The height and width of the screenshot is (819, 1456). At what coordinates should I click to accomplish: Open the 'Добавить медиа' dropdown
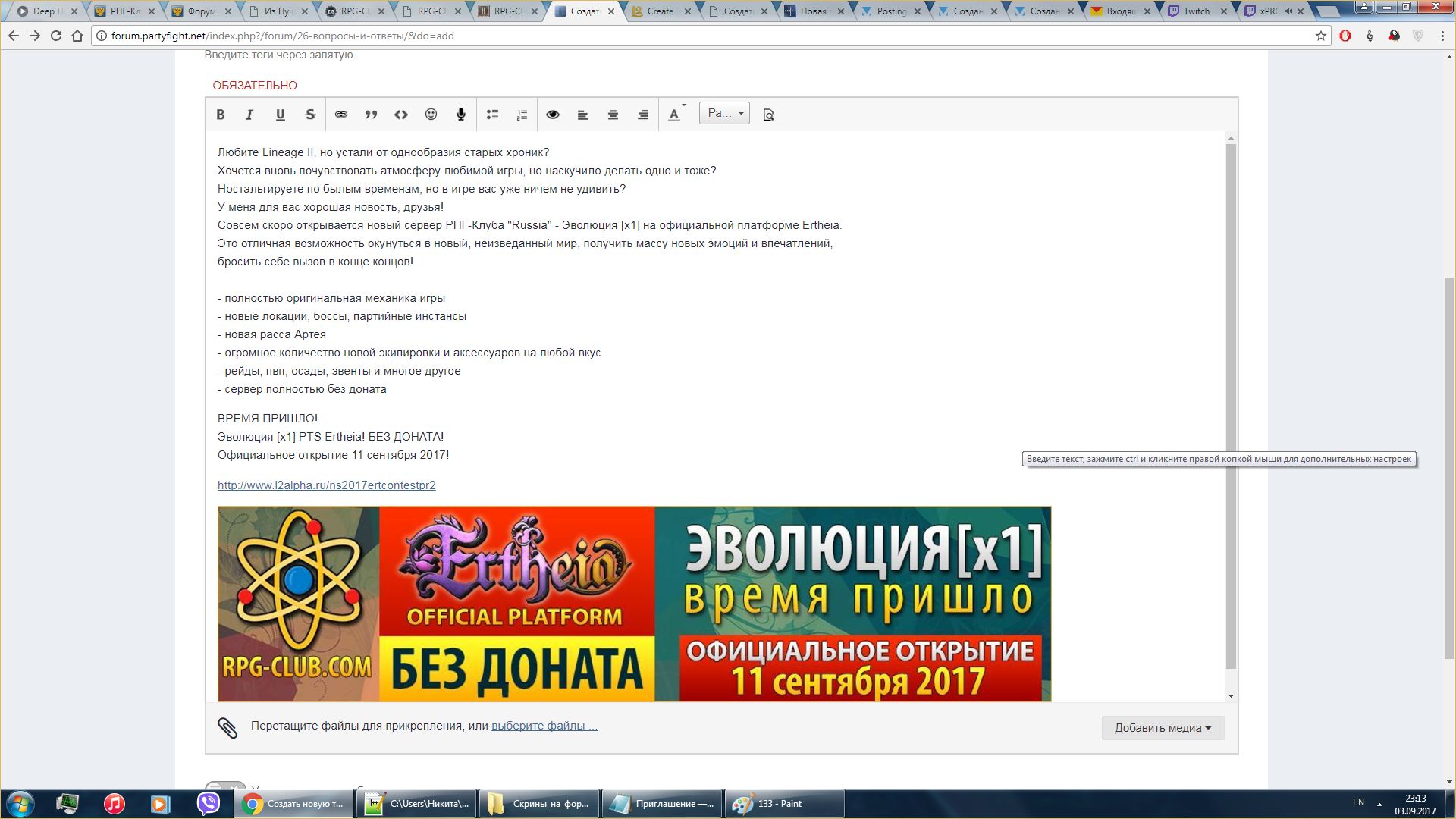(x=1163, y=728)
